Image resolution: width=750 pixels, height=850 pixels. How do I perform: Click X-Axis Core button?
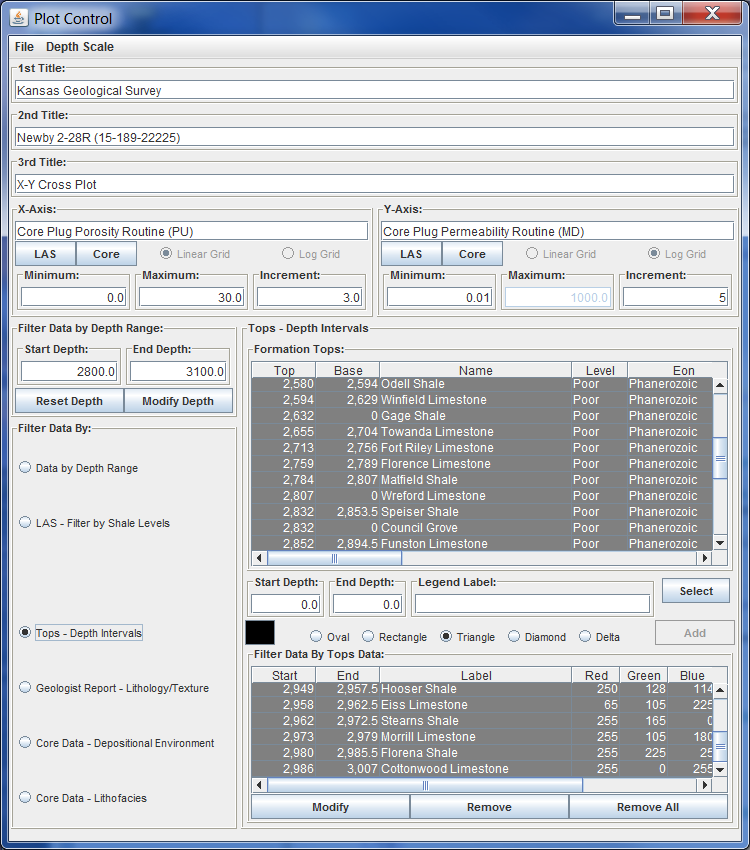[x=106, y=254]
